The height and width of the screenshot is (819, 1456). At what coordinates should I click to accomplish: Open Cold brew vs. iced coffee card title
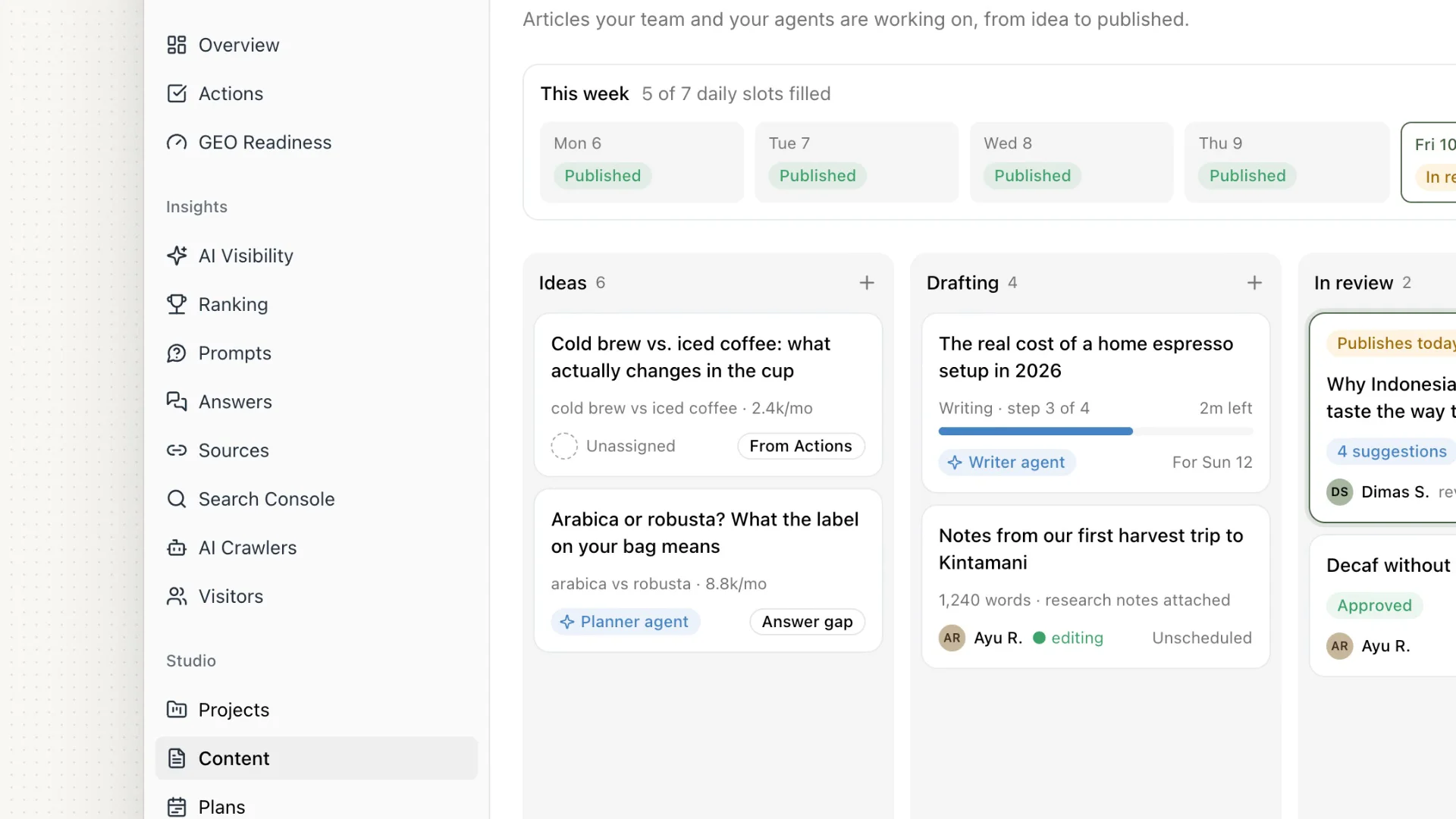[691, 357]
